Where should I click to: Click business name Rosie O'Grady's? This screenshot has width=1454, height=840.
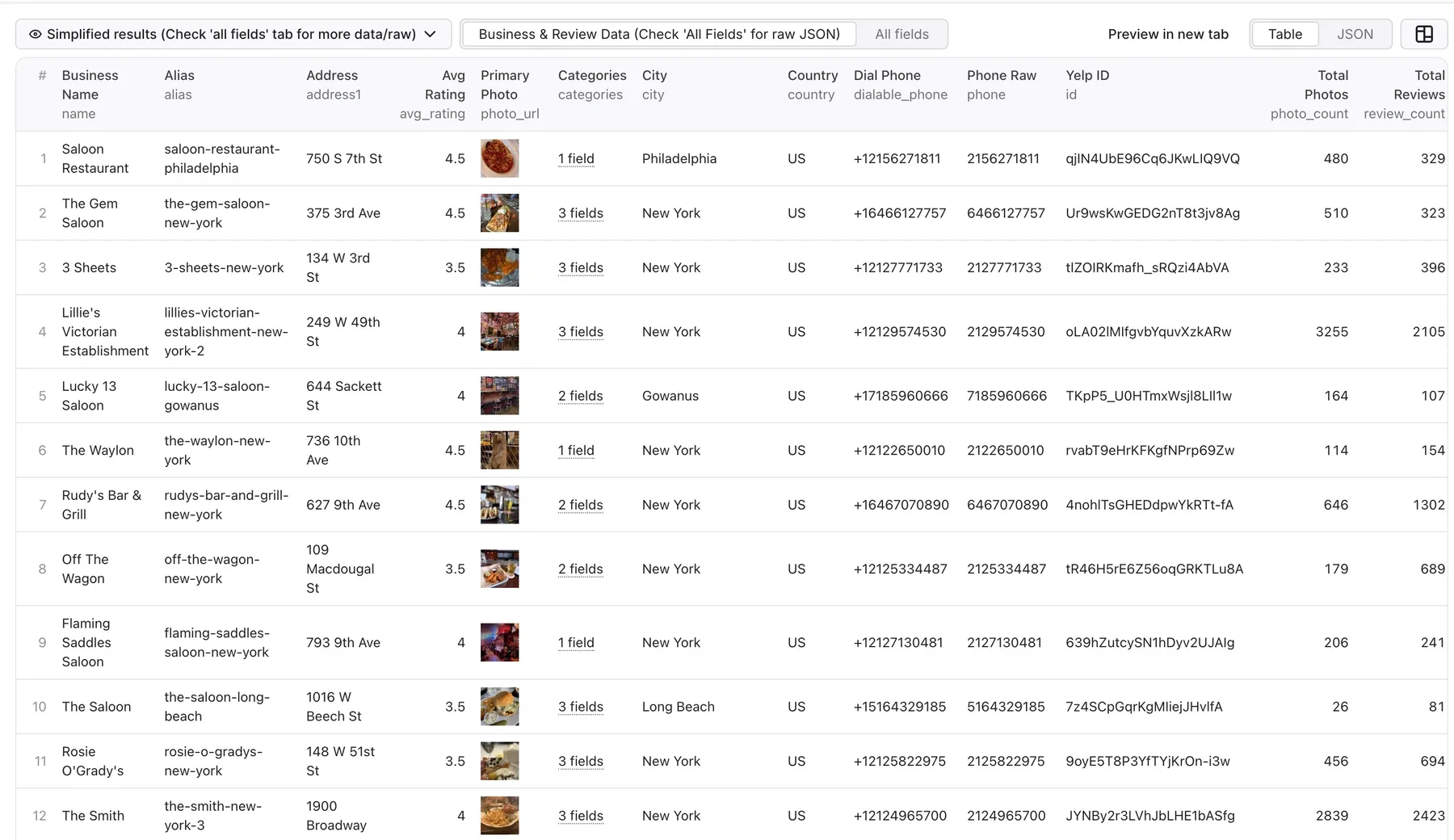[x=93, y=761]
